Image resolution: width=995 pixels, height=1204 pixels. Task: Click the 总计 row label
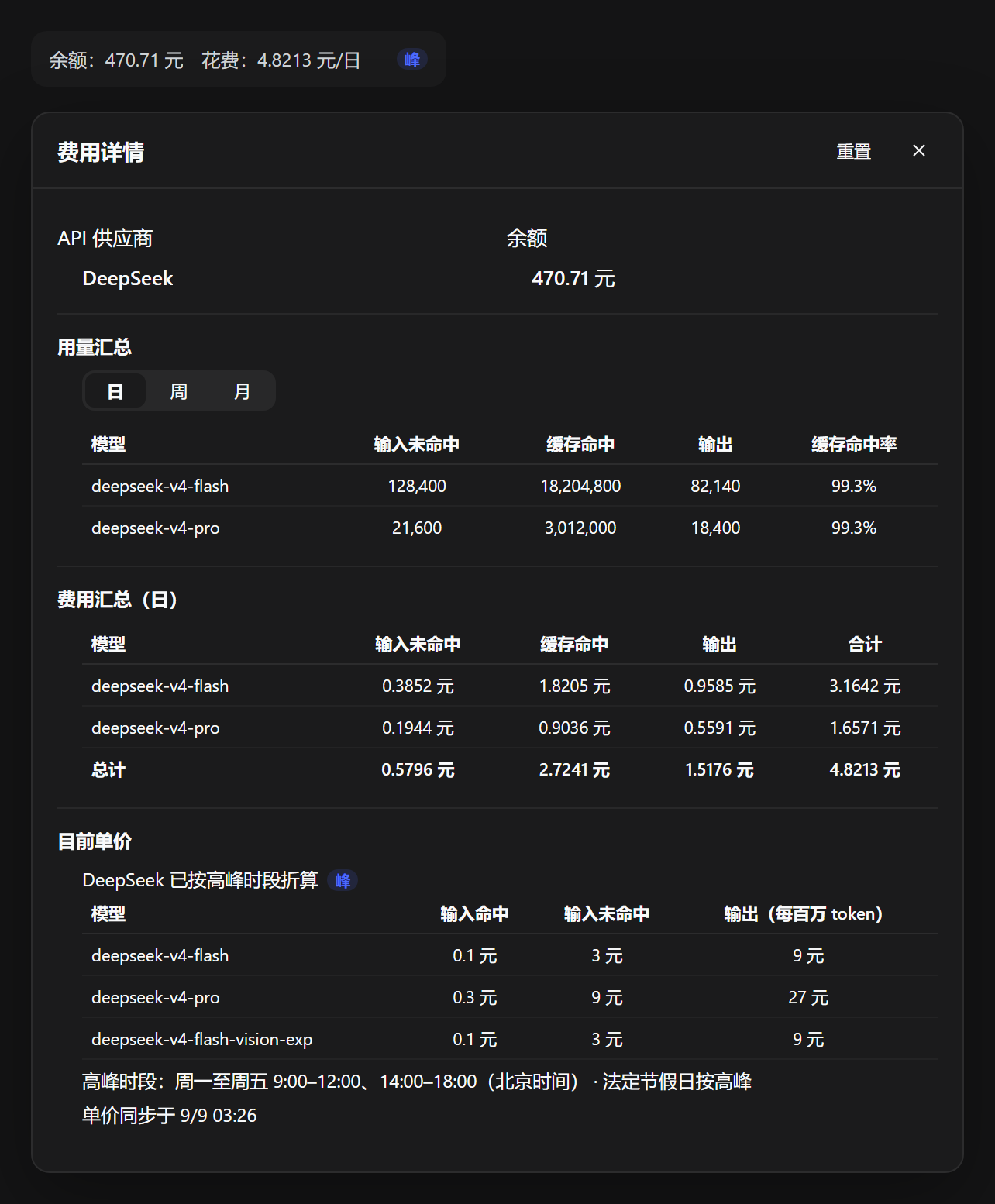tap(108, 770)
